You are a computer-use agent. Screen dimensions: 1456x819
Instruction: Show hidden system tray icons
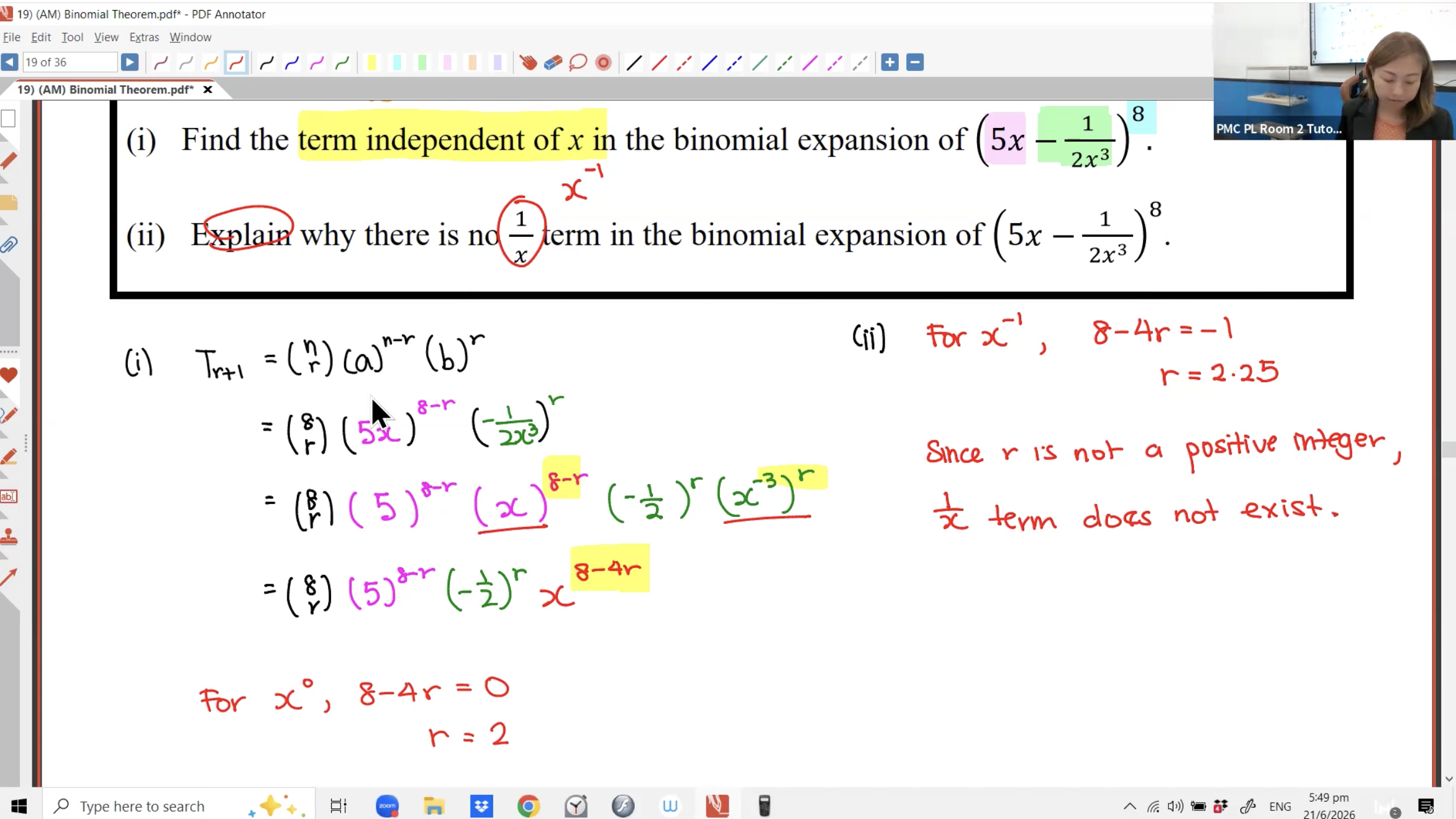pyautogui.click(x=1129, y=806)
